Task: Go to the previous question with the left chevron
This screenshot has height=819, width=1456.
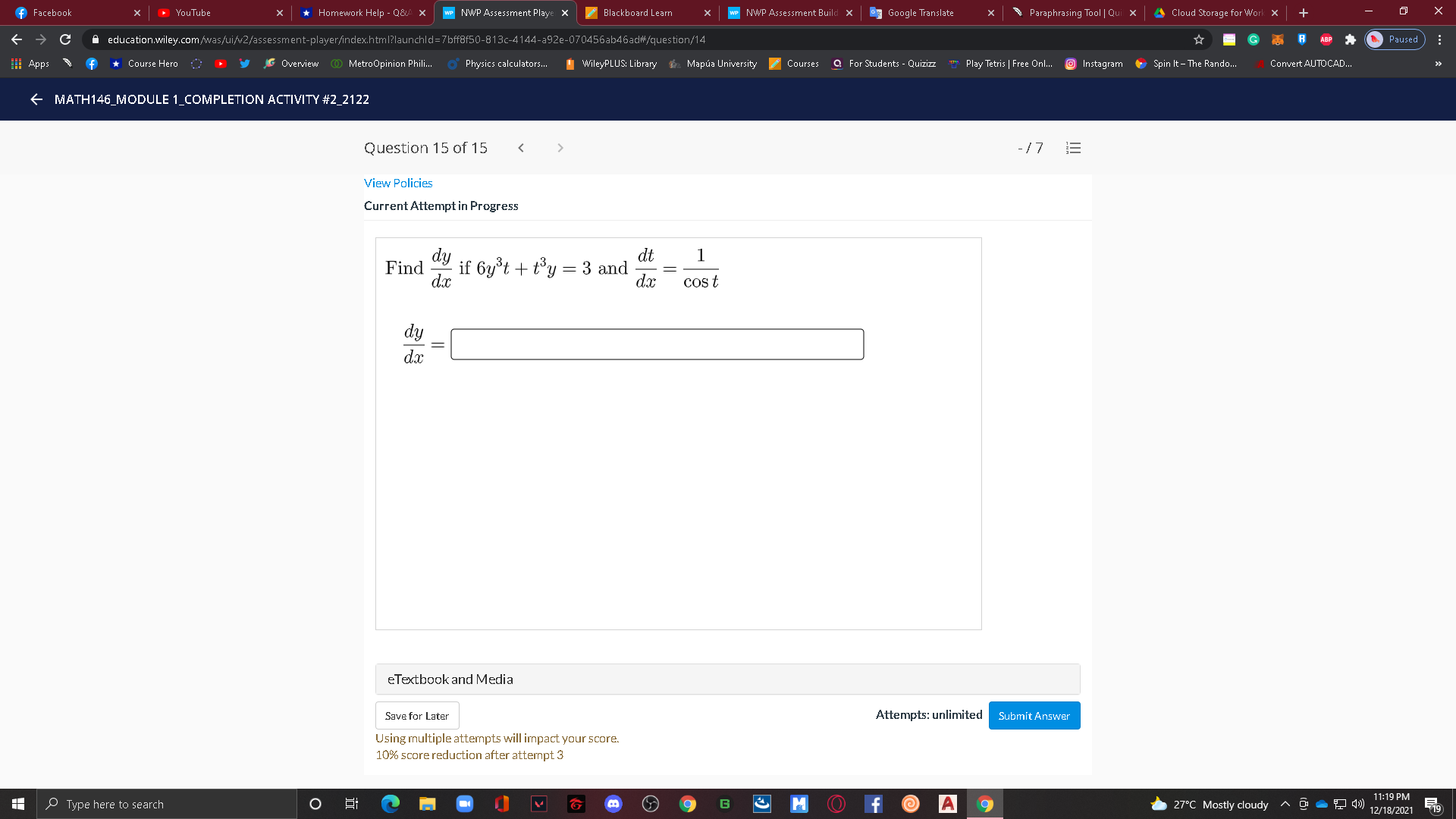Action: 521,148
